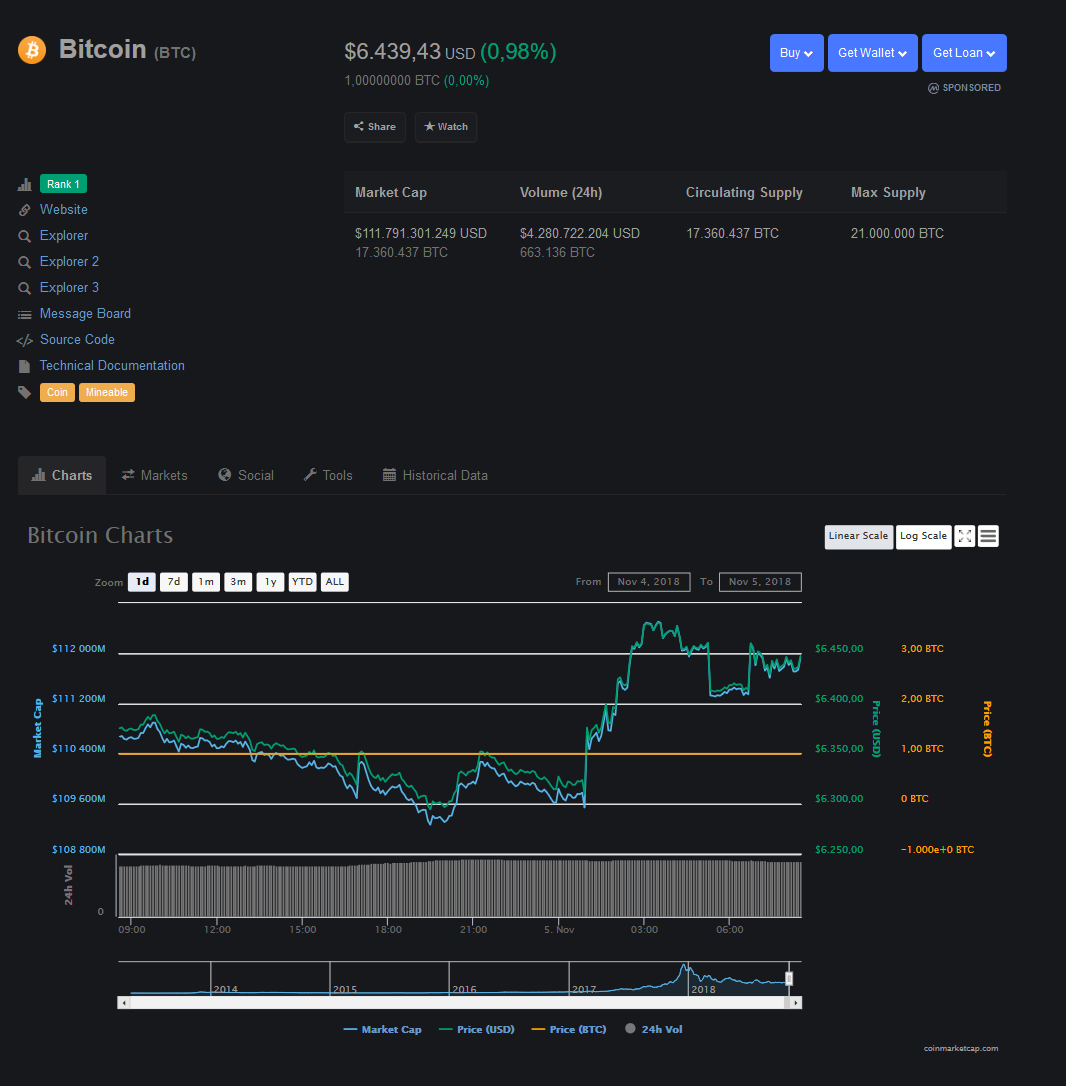Set chart zoom to ALL
1066x1086 pixels.
pyautogui.click(x=335, y=582)
